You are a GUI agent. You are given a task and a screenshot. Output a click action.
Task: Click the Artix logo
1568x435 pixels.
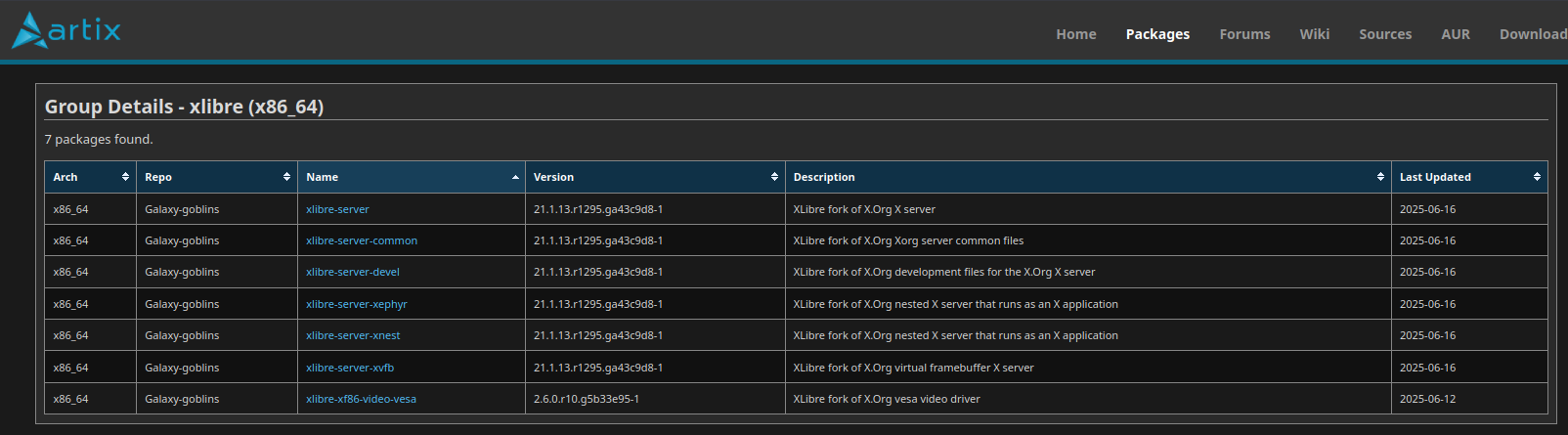click(x=66, y=29)
